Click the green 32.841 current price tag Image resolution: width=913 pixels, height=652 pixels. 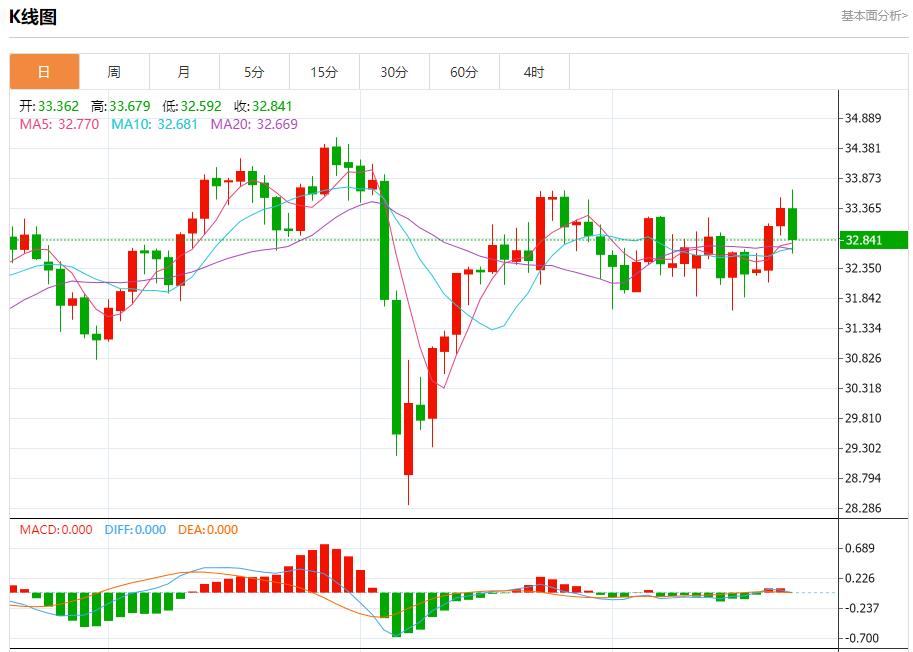(873, 240)
